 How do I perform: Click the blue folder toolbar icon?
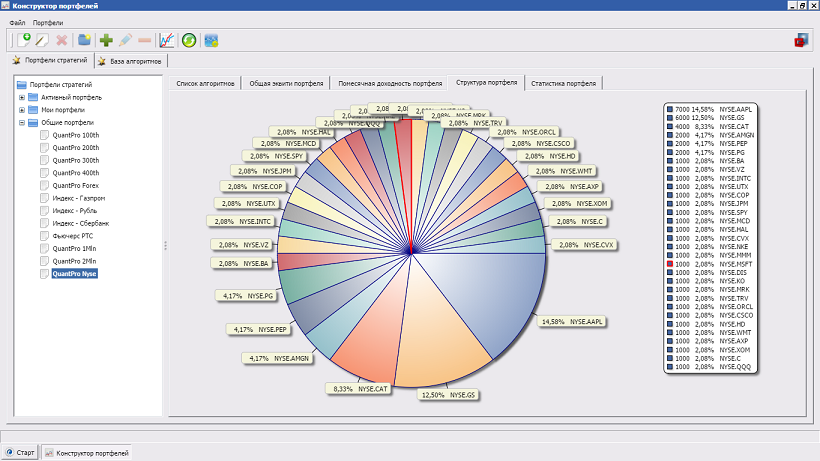point(85,40)
